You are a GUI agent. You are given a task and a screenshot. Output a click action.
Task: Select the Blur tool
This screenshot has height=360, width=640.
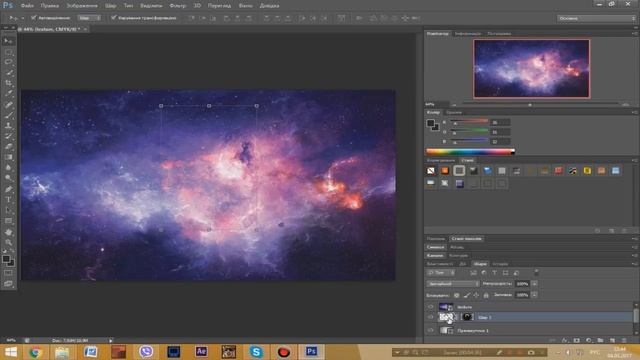9,168
